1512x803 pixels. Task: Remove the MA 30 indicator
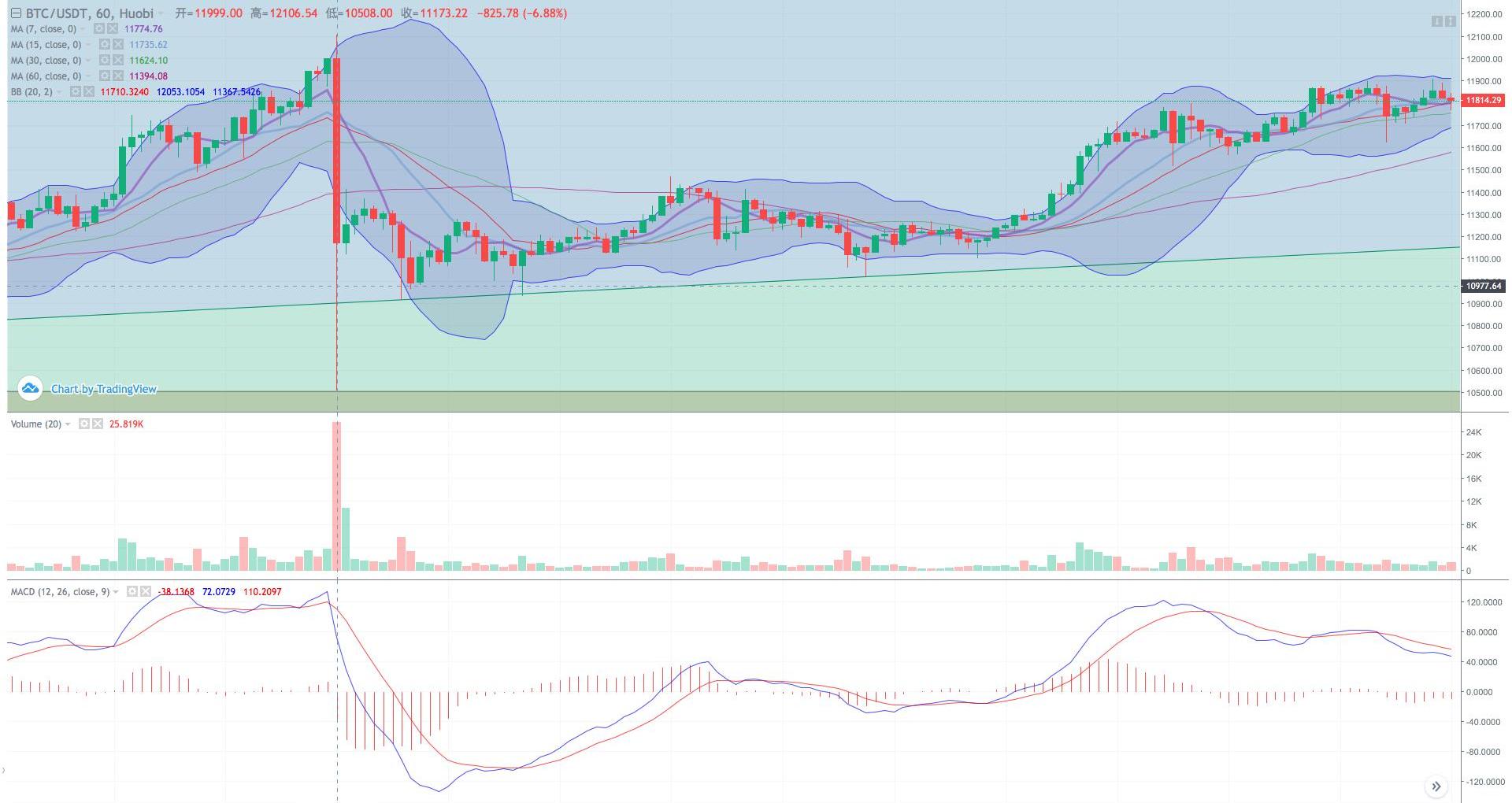(x=117, y=61)
